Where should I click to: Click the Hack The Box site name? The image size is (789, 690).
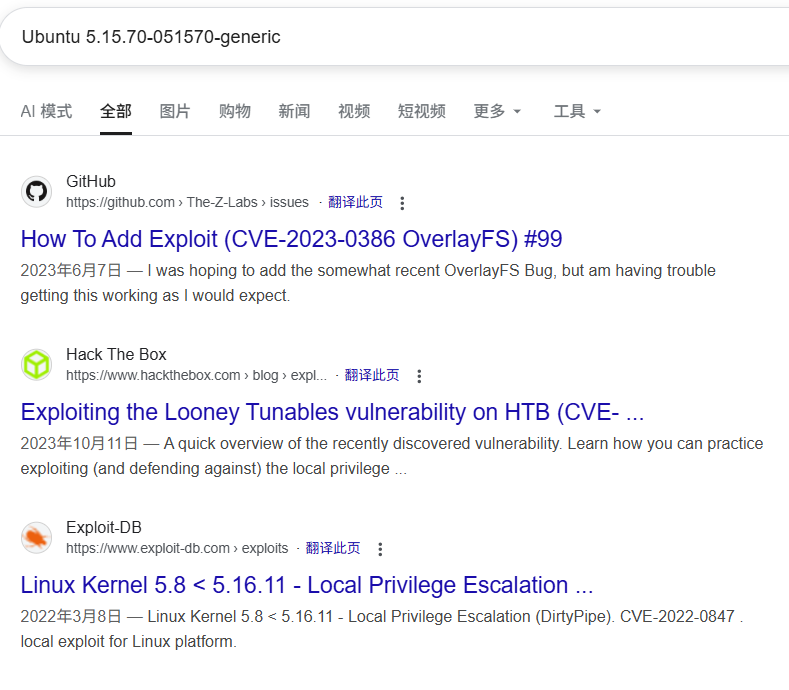coord(116,355)
